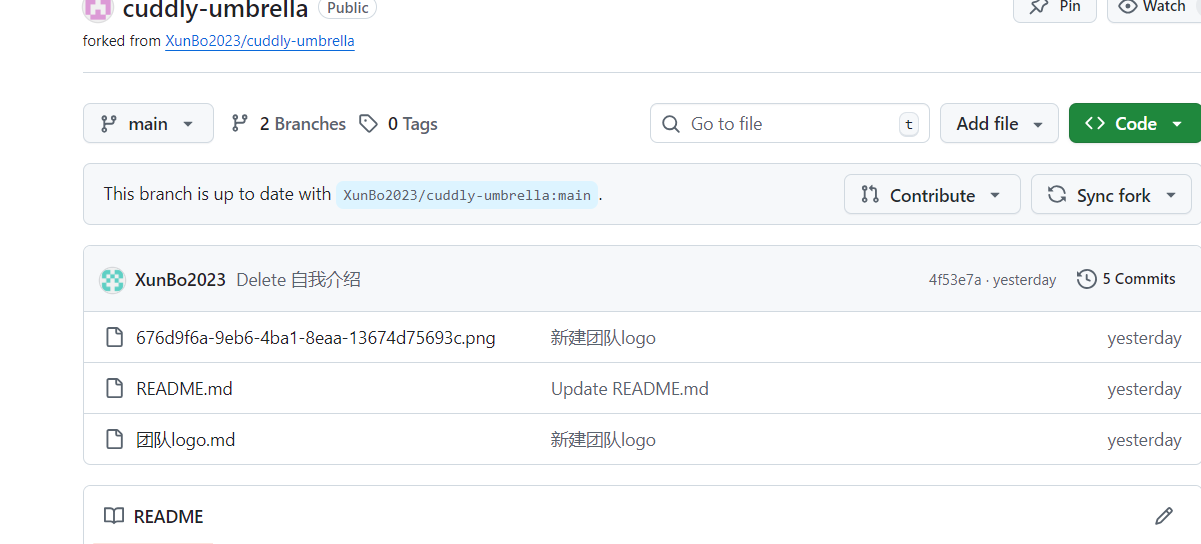Click the Pin repository button
The width and height of the screenshot is (1201, 544).
pos(1055,8)
